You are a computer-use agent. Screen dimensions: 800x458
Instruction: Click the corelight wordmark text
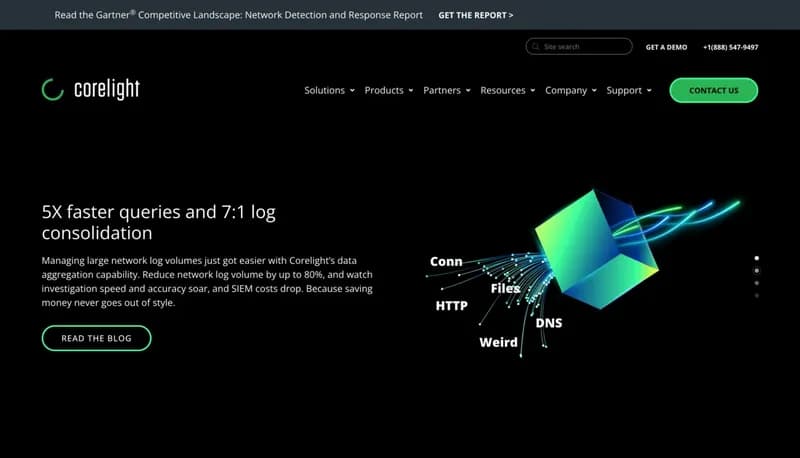click(x=107, y=89)
